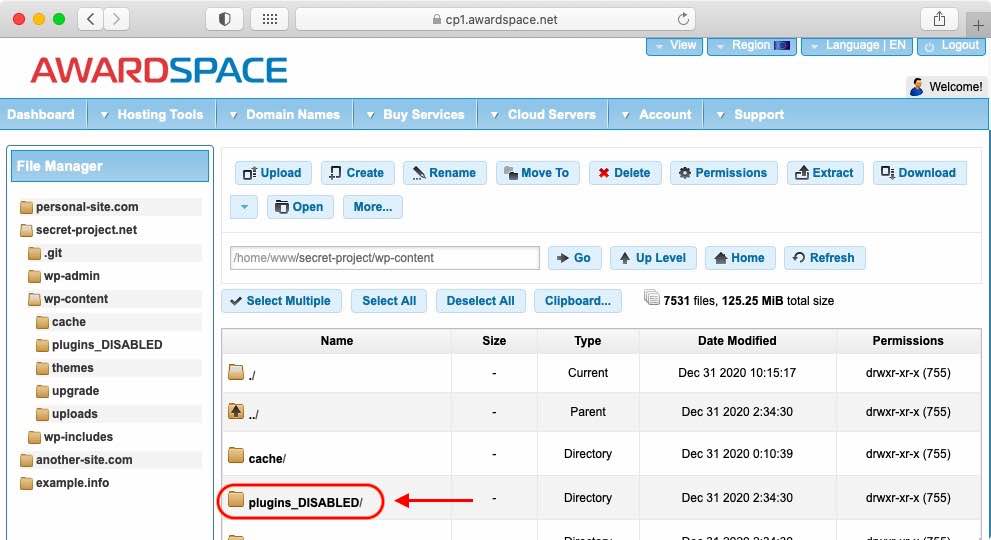Click the Delete button
This screenshot has width=991, height=540.
624,173
